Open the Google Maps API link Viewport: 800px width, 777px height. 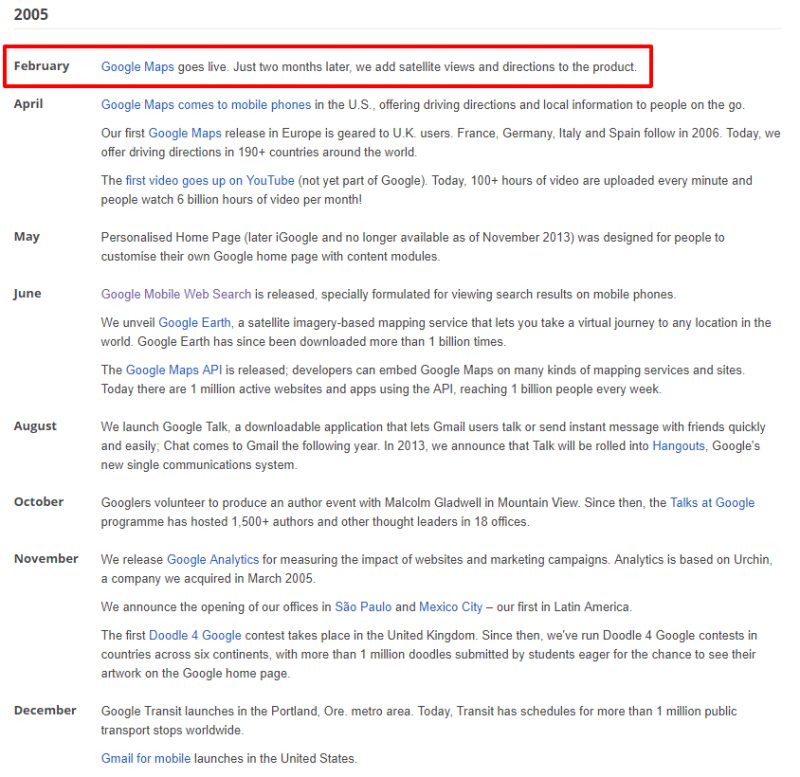click(x=173, y=370)
